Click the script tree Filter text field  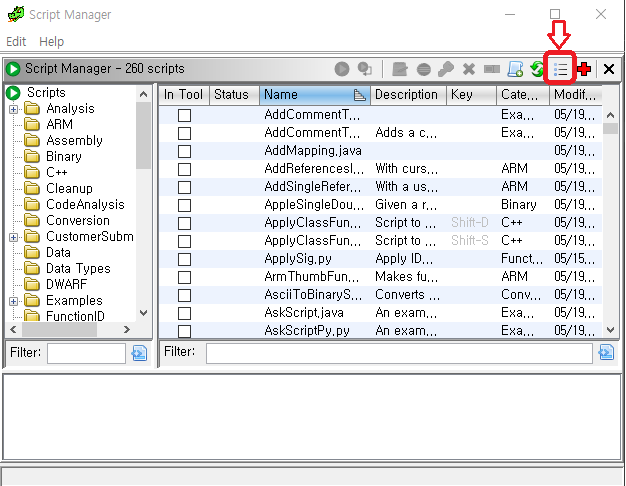point(86,353)
